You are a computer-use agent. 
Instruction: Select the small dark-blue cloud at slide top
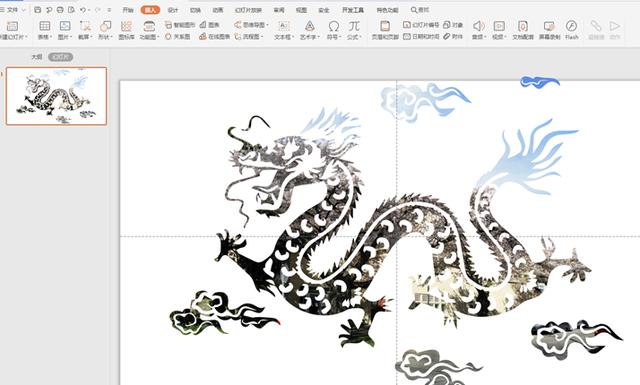(540, 82)
